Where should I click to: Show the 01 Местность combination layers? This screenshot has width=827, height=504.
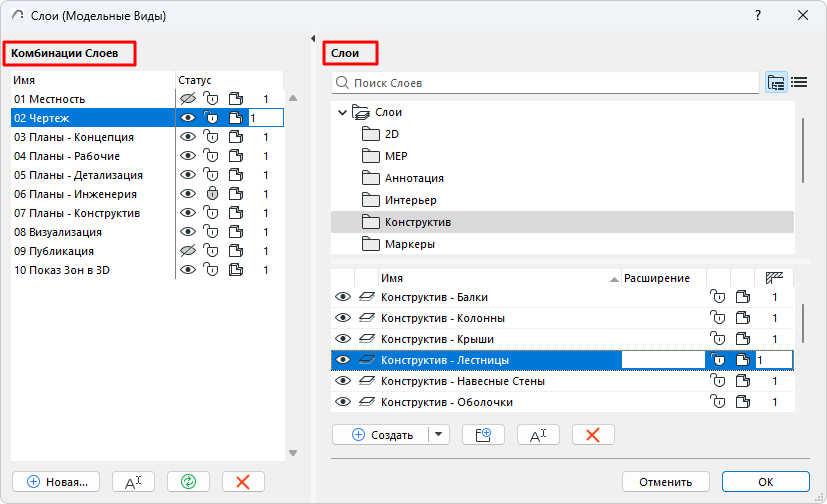click(187, 99)
